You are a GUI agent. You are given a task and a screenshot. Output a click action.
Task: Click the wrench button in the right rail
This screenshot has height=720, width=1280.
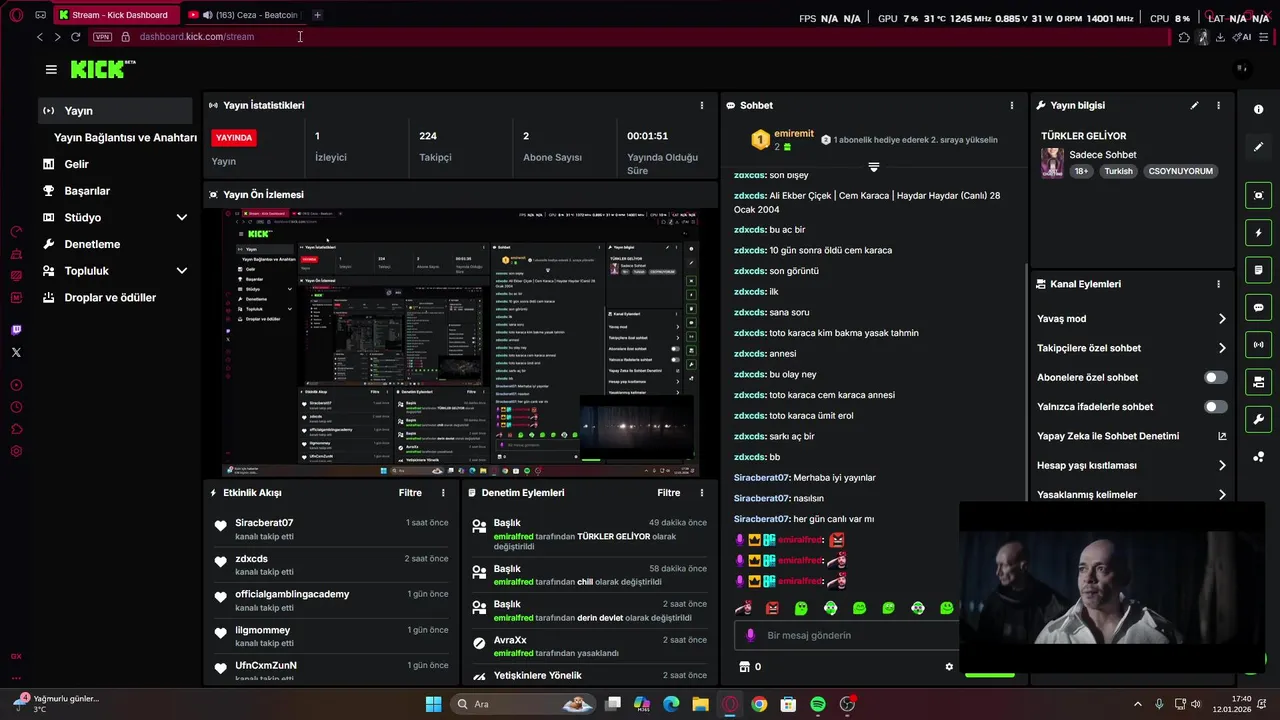[1258, 419]
